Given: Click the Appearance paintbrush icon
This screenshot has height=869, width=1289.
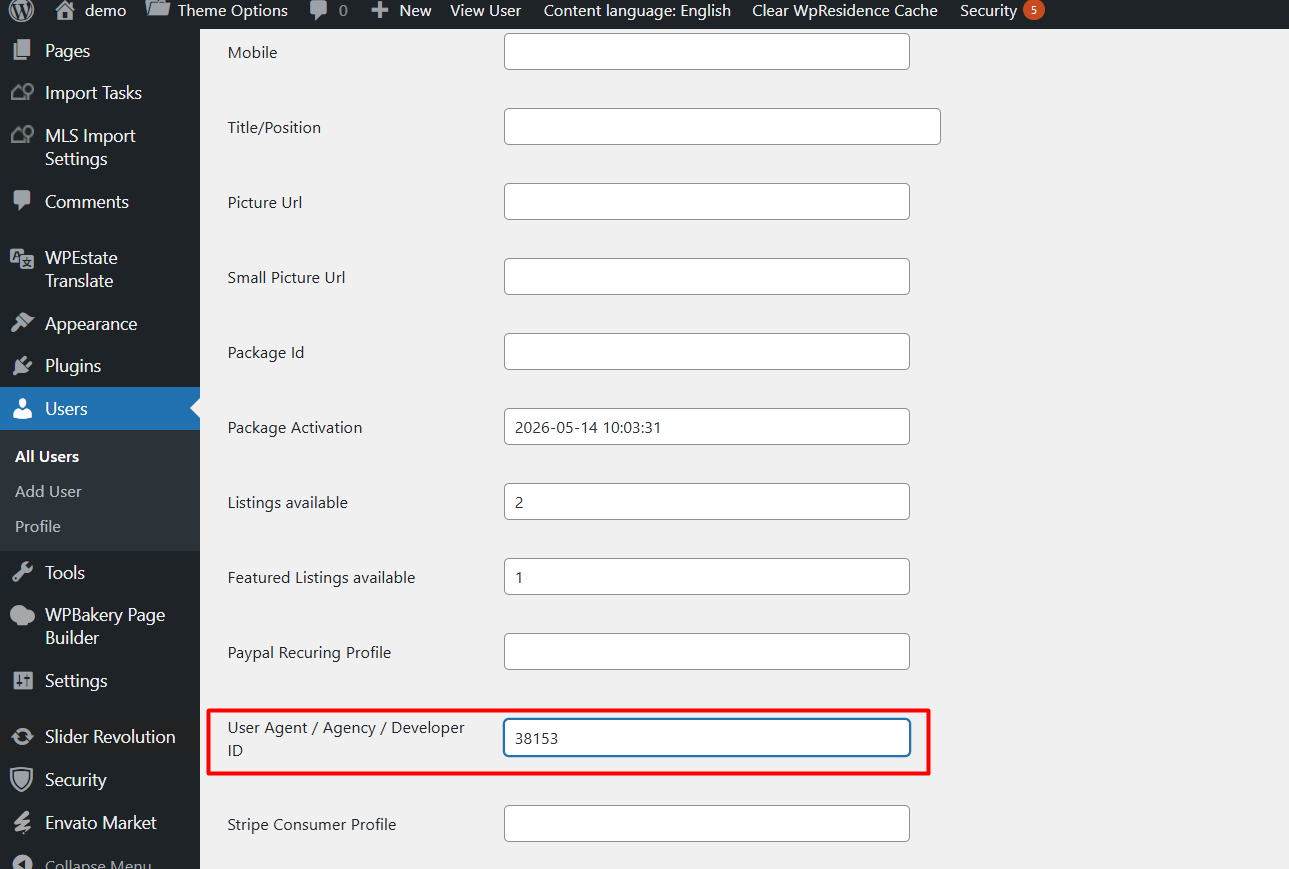Looking at the screenshot, I should click(22, 323).
